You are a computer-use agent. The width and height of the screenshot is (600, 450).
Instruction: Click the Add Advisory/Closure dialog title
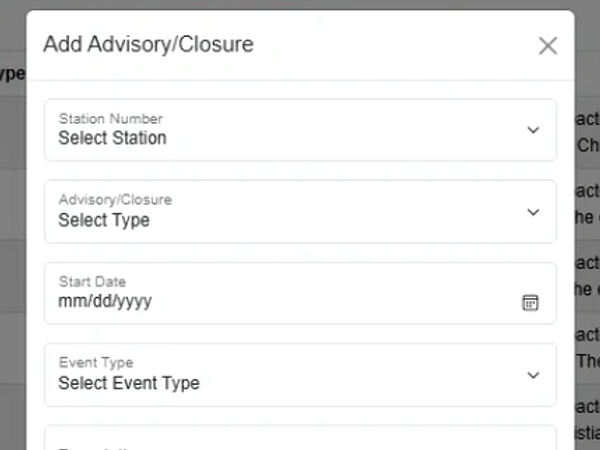coord(148,44)
